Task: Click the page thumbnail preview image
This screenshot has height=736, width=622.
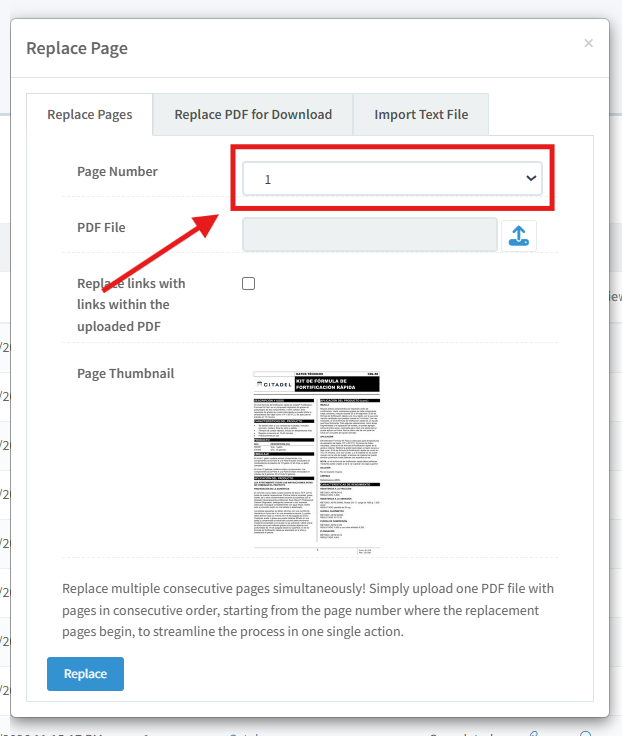Action: coord(317,462)
